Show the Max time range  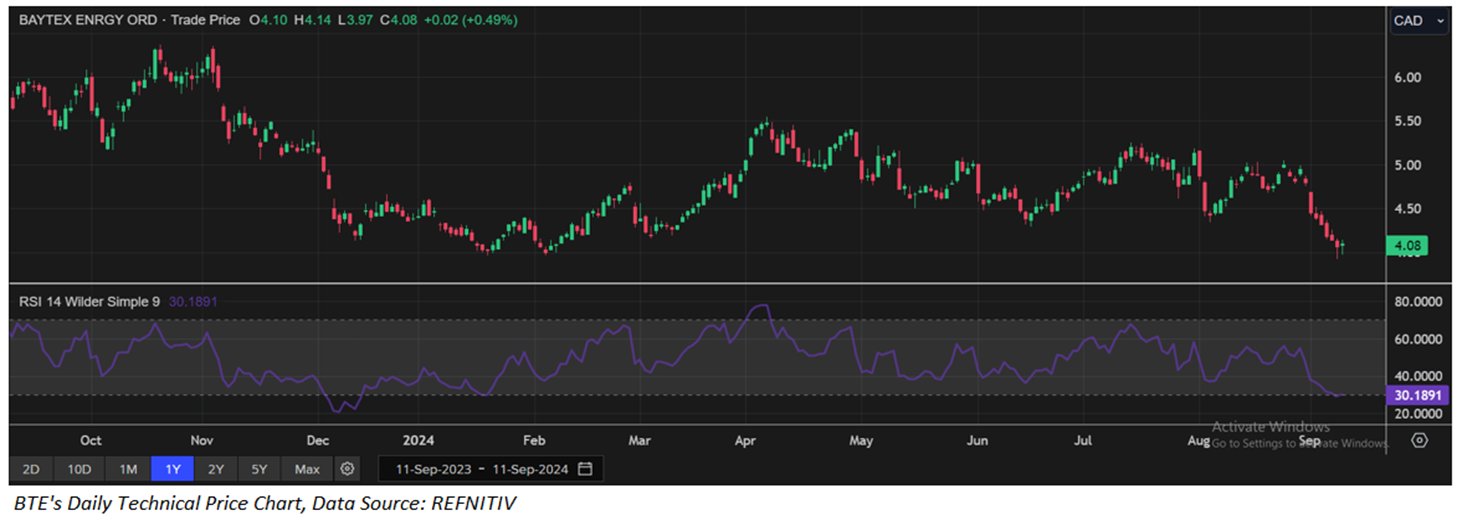click(307, 469)
